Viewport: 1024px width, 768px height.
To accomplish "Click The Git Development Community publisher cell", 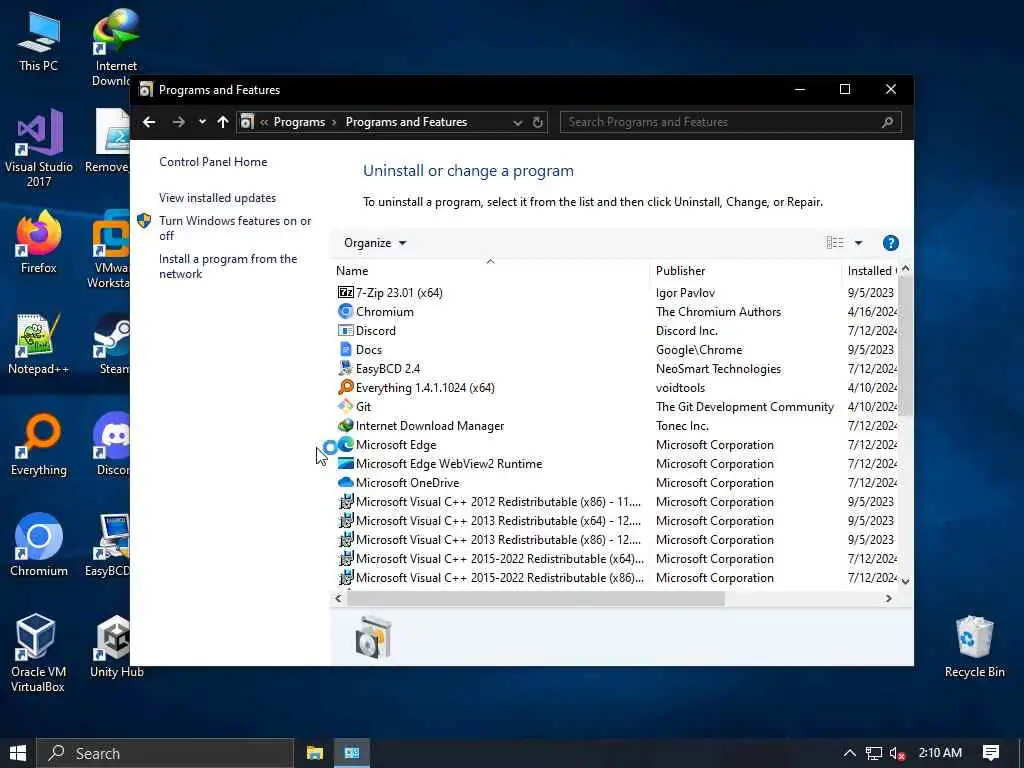I will pos(744,406).
